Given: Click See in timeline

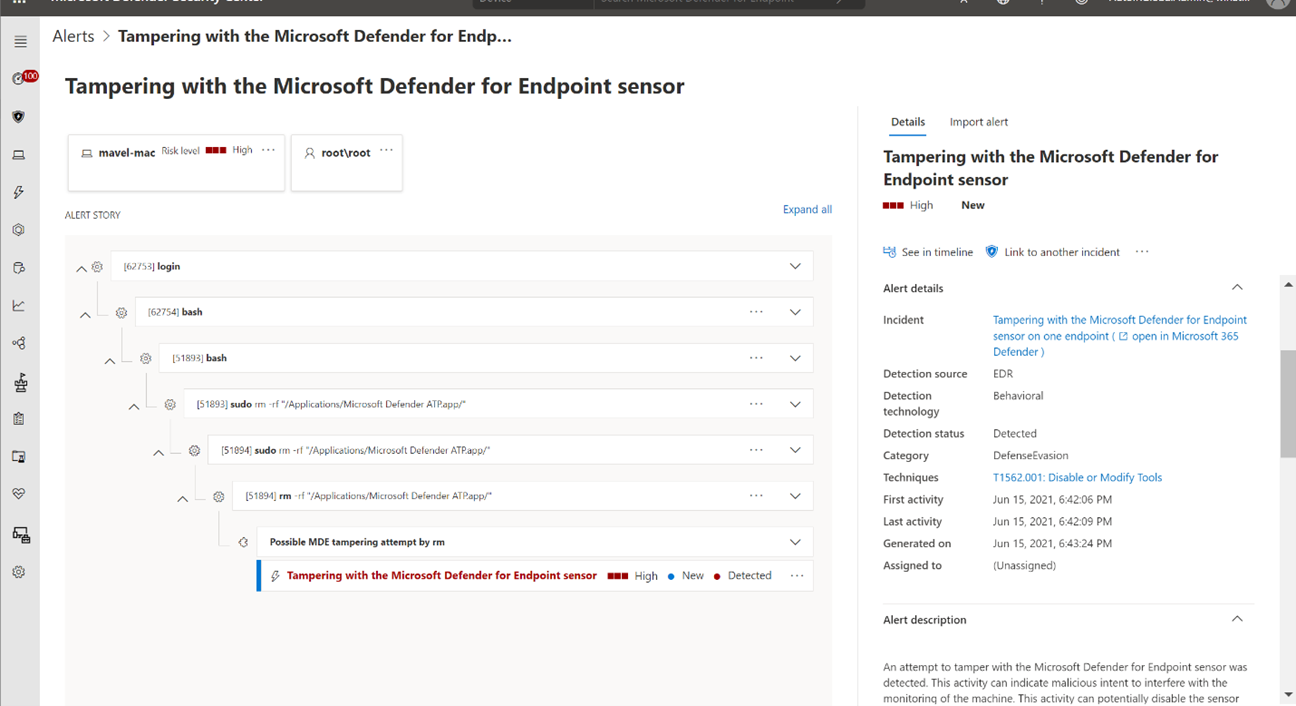Looking at the screenshot, I should point(928,252).
